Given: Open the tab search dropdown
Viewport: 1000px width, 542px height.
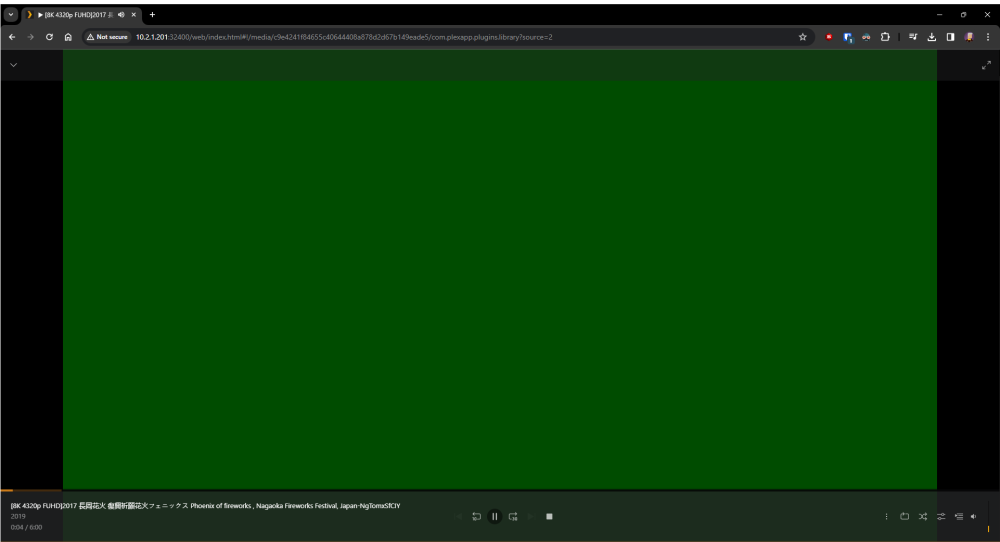Looking at the screenshot, I should (11, 14).
